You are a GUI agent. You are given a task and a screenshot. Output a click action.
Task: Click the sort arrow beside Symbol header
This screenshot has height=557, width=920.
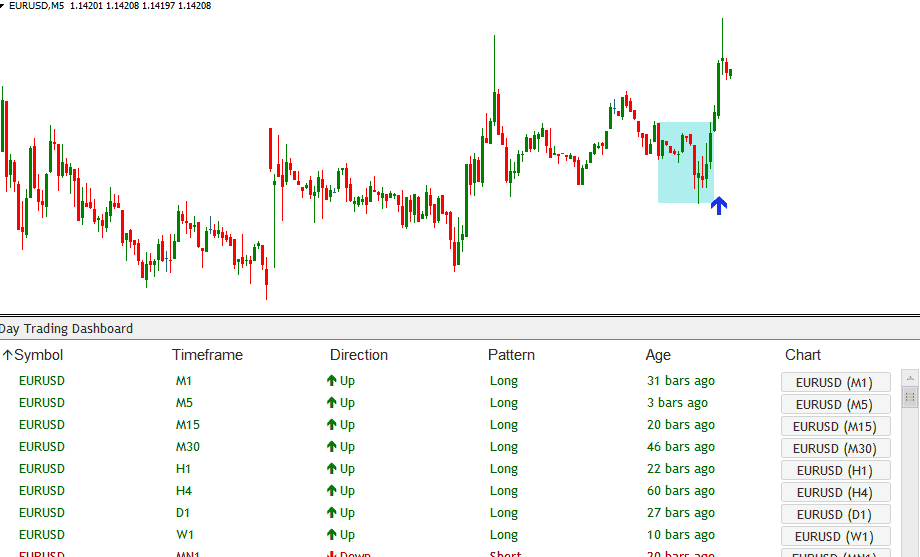[7, 355]
